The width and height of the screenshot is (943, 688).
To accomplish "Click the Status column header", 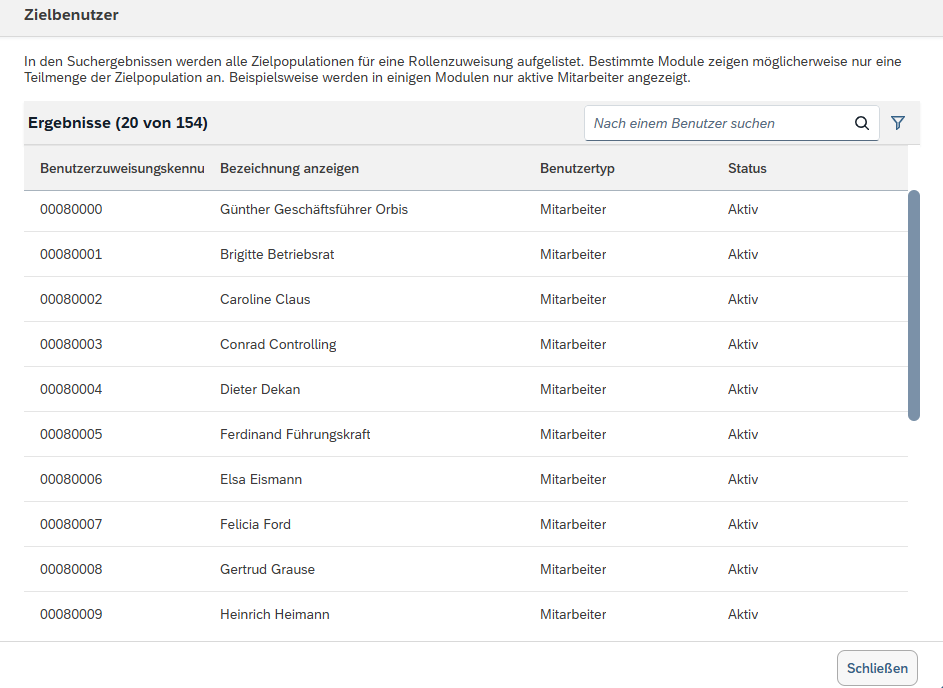I will pyautogui.click(x=747, y=168).
